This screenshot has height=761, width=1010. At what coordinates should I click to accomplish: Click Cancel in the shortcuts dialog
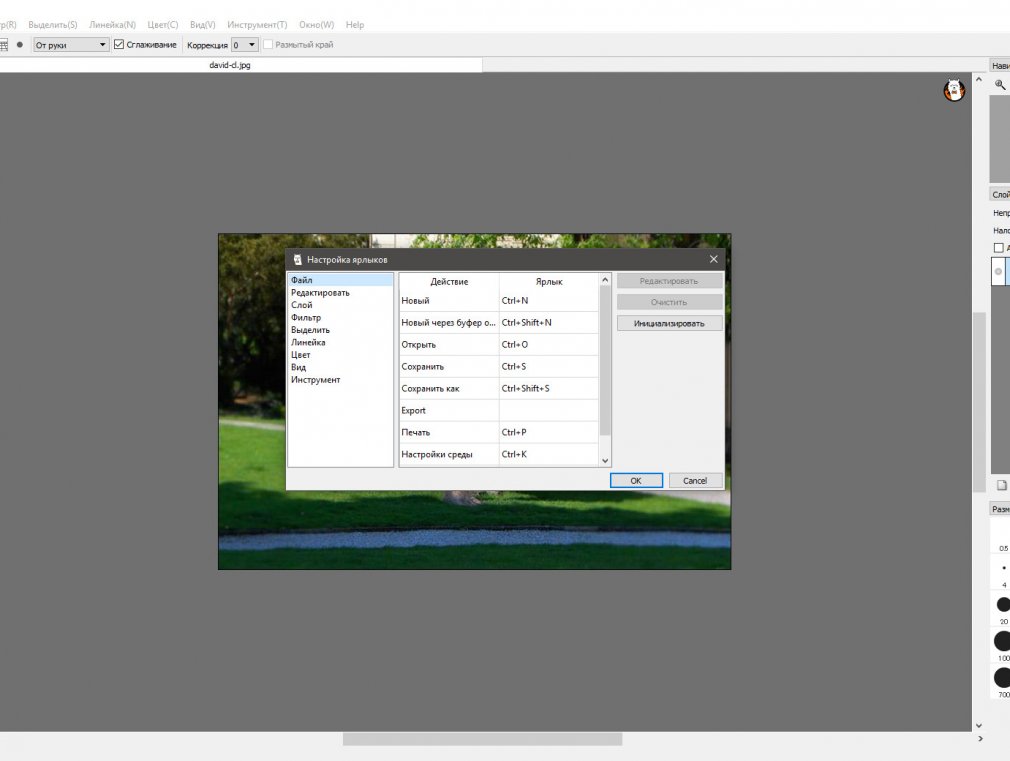point(695,481)
